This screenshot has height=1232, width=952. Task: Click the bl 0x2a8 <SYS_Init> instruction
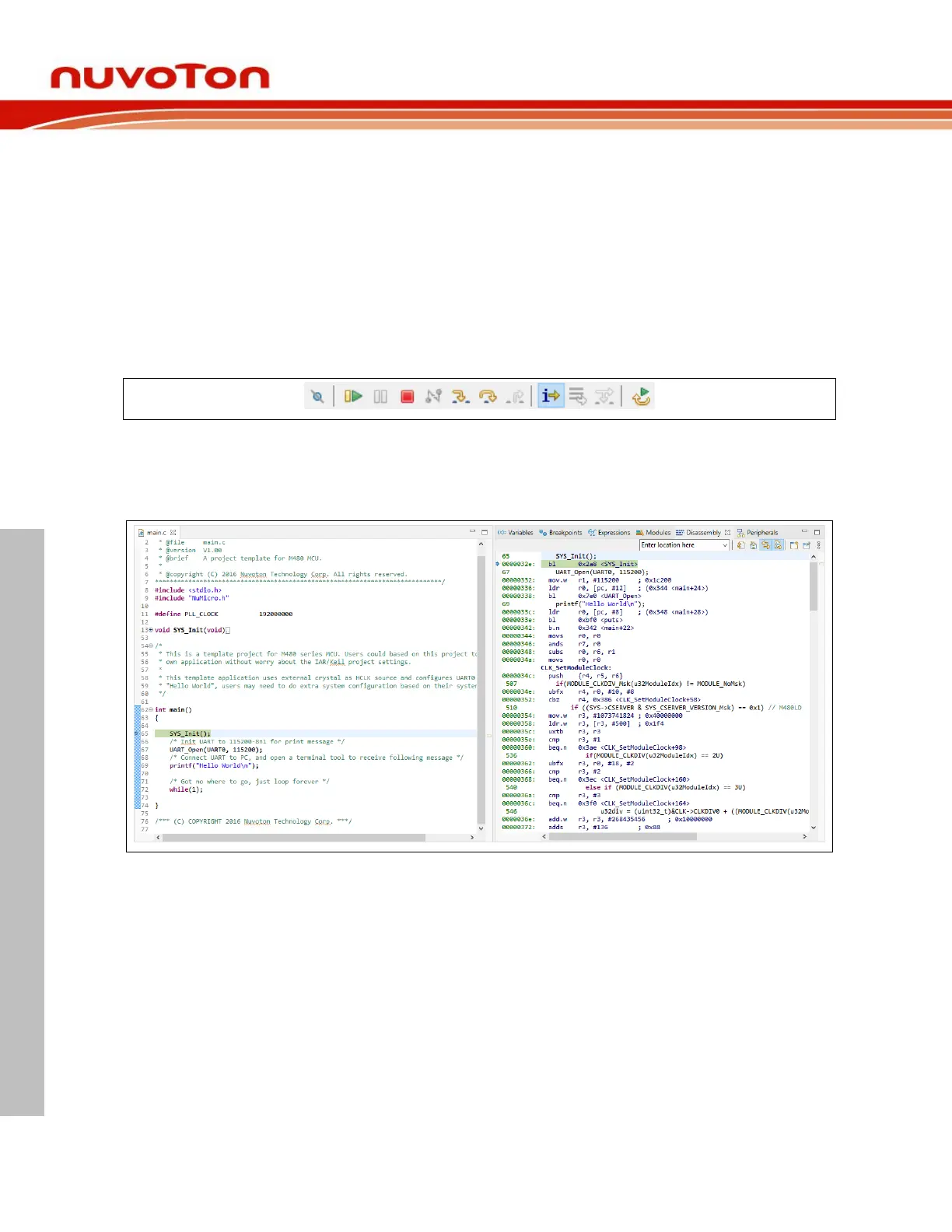point(593,564)
